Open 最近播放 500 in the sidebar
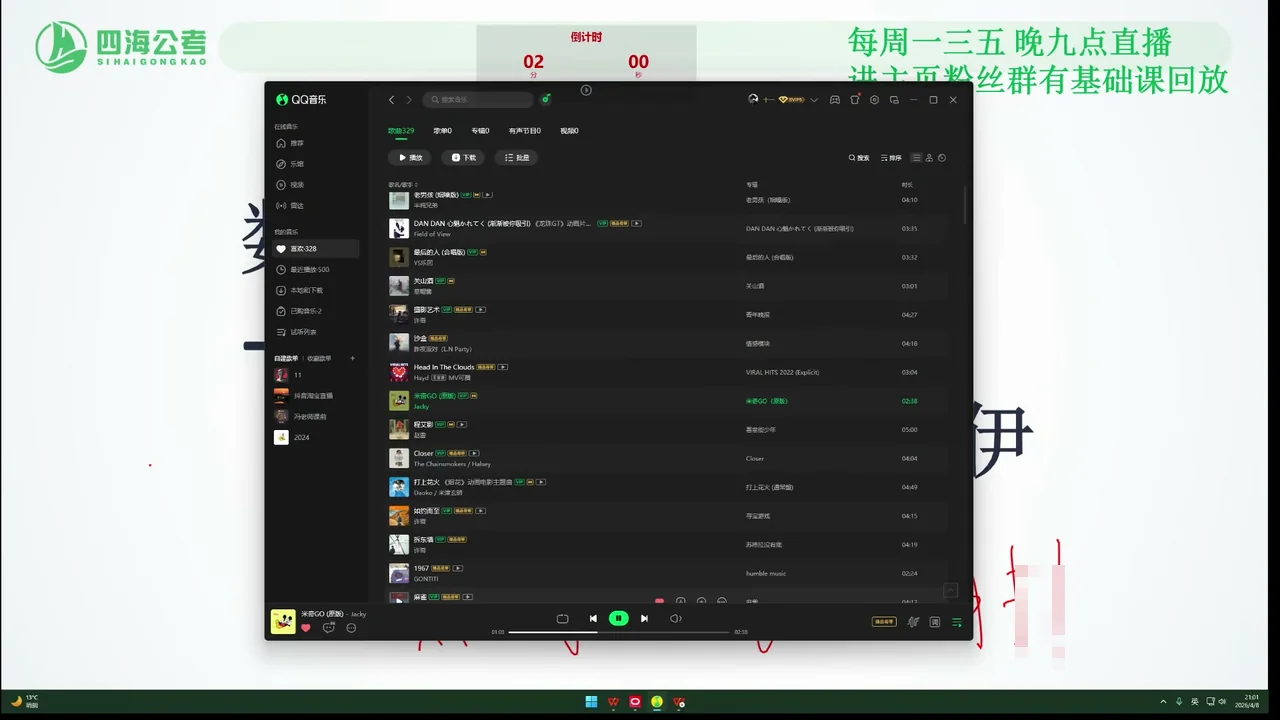The image size is (1280, 720). click(x=316, y=270)
